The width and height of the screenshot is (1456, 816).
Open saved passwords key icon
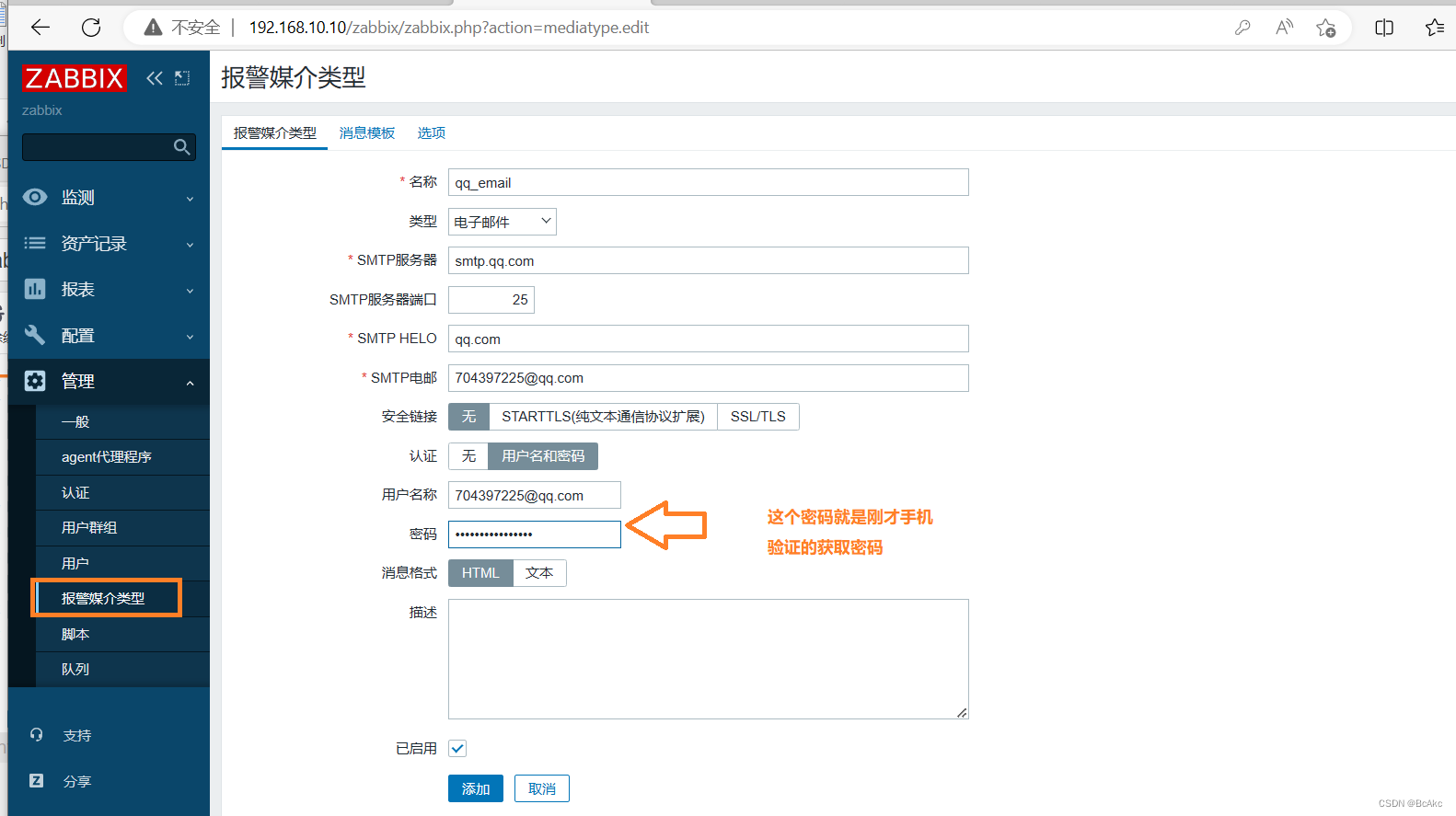pyautogui.click(x=1242, y=28)
